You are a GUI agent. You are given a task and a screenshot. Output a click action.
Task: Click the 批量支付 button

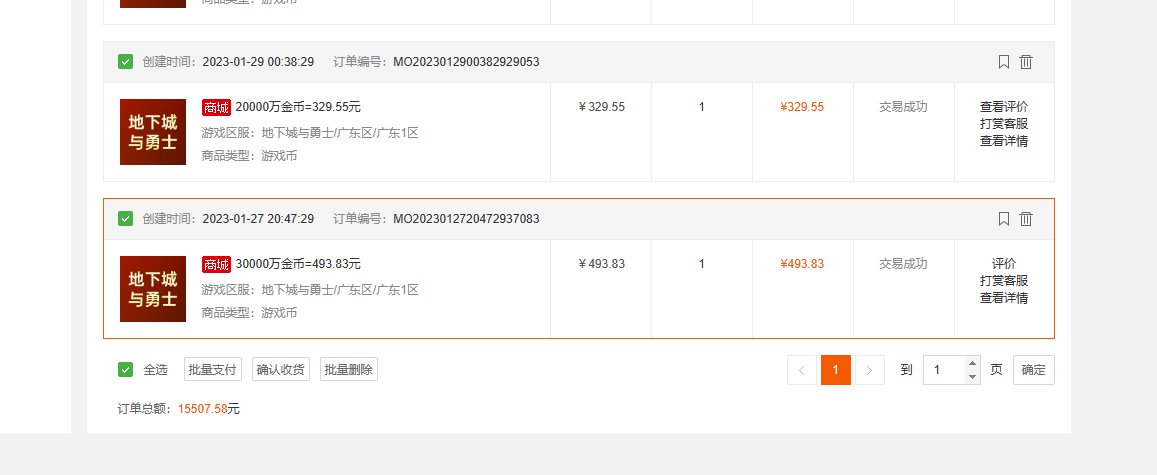point(213,370)
